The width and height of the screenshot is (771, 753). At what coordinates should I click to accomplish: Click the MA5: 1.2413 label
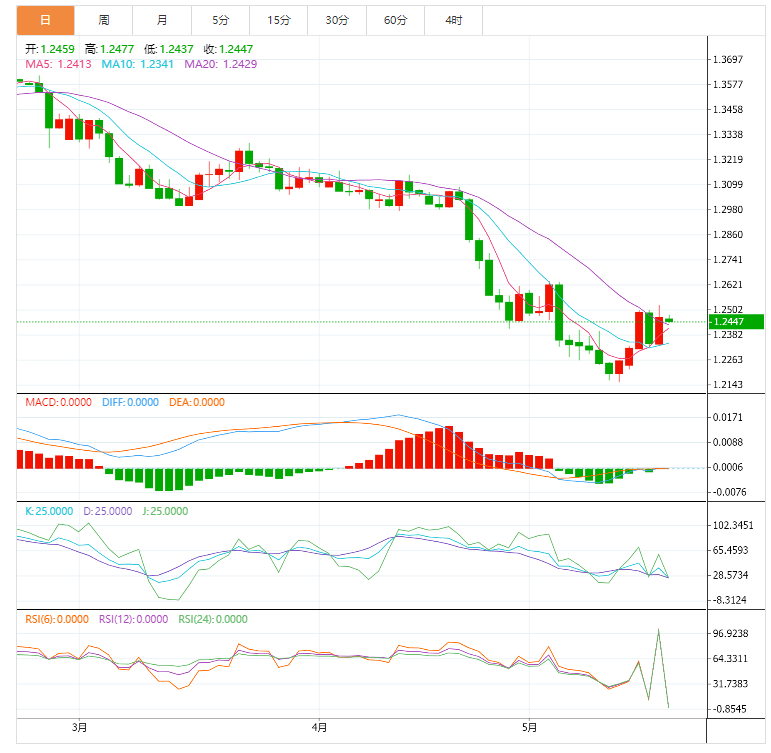[58, 64]
